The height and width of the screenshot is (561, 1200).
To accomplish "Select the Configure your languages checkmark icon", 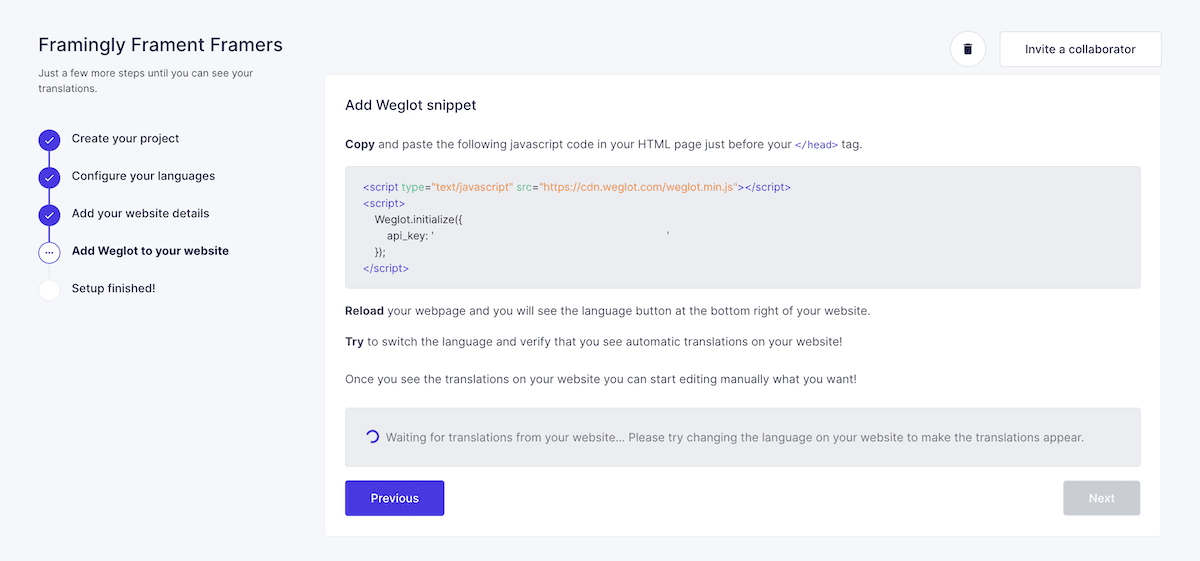I will pos(49,177).
